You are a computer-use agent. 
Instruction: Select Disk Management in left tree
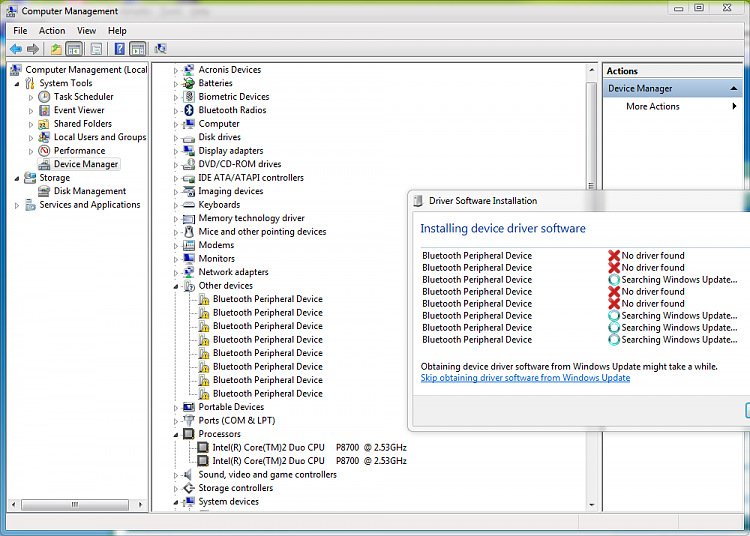(x=89, y=191)
